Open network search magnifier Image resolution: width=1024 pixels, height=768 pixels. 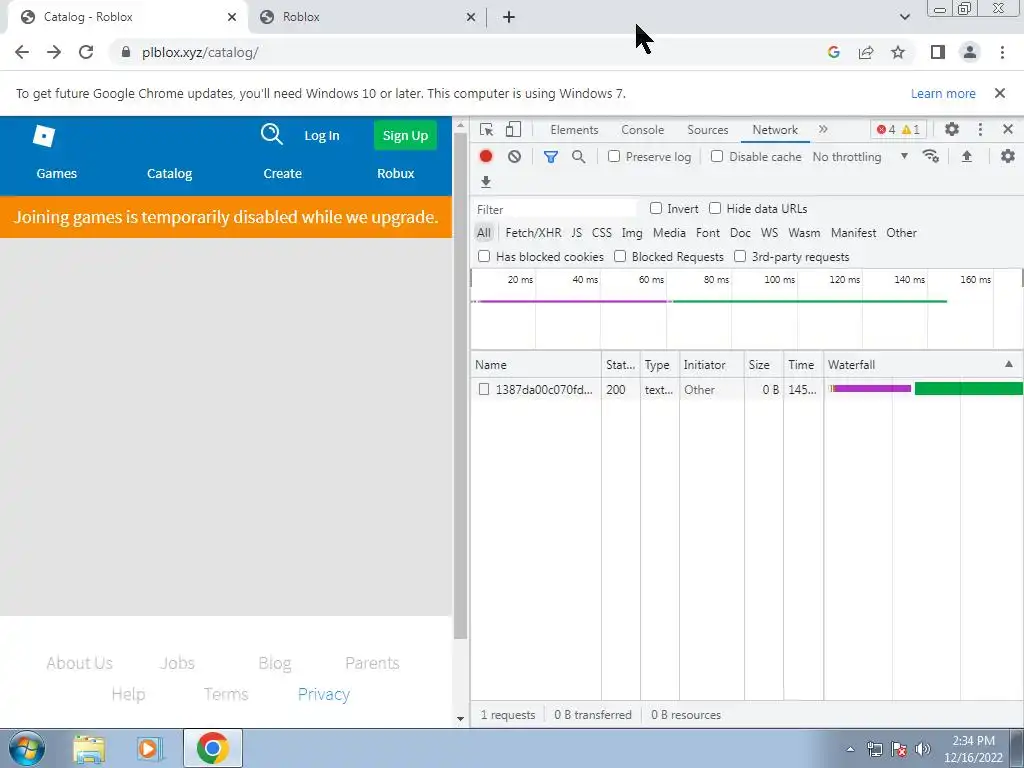tap(579, 157)
